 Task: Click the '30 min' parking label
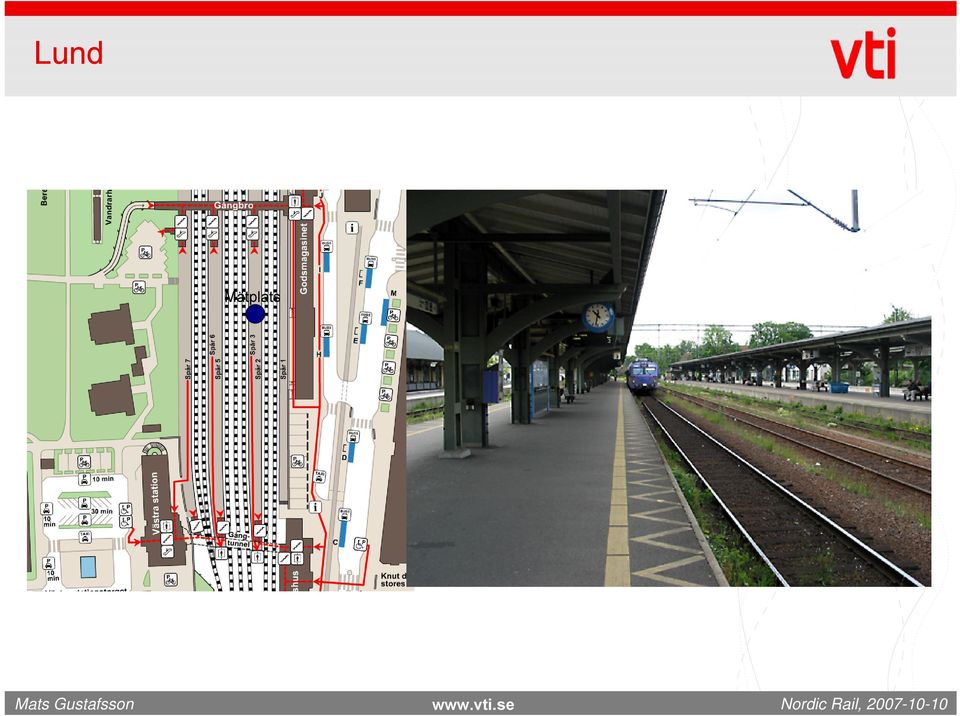(x=102, y=511)
